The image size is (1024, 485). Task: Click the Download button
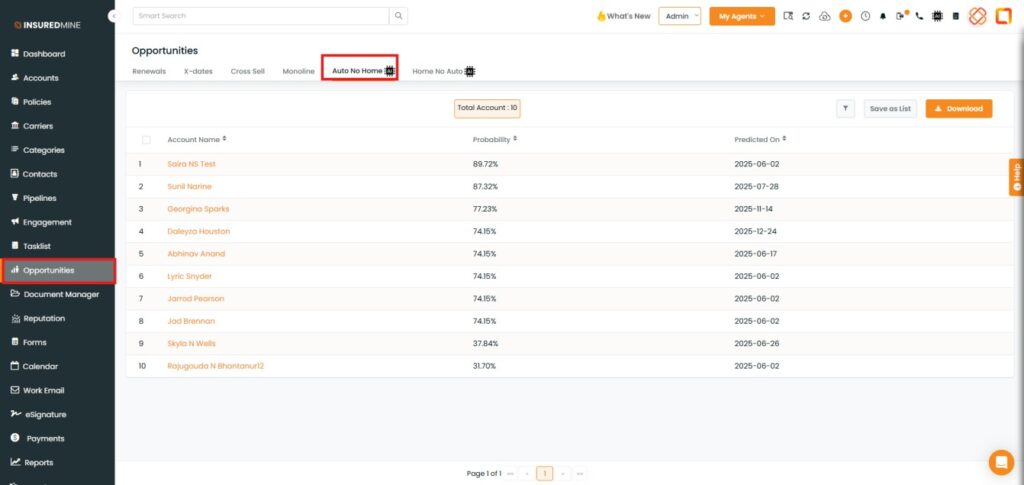pyautogui.click(x=958, y=108)
